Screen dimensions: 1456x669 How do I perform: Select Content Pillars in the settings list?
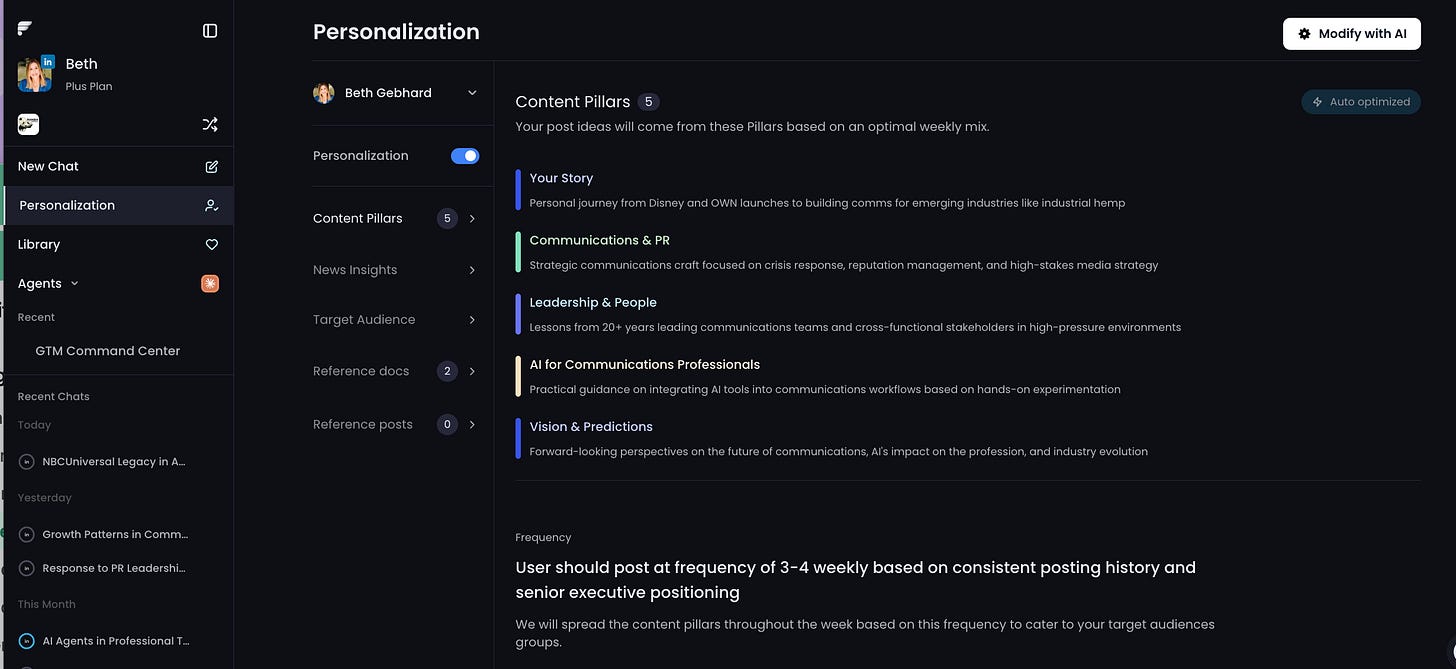click(396, 218)
